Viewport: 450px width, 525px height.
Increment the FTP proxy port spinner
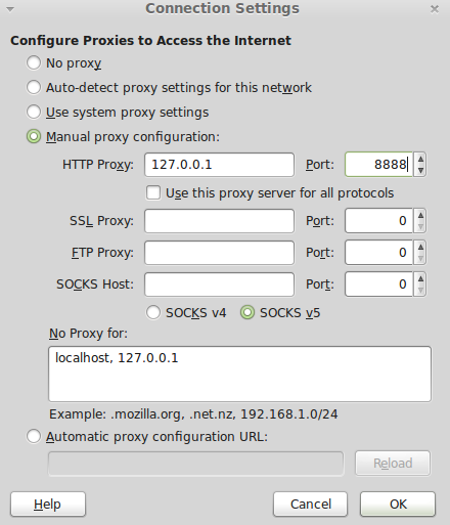tap(421, 247)
